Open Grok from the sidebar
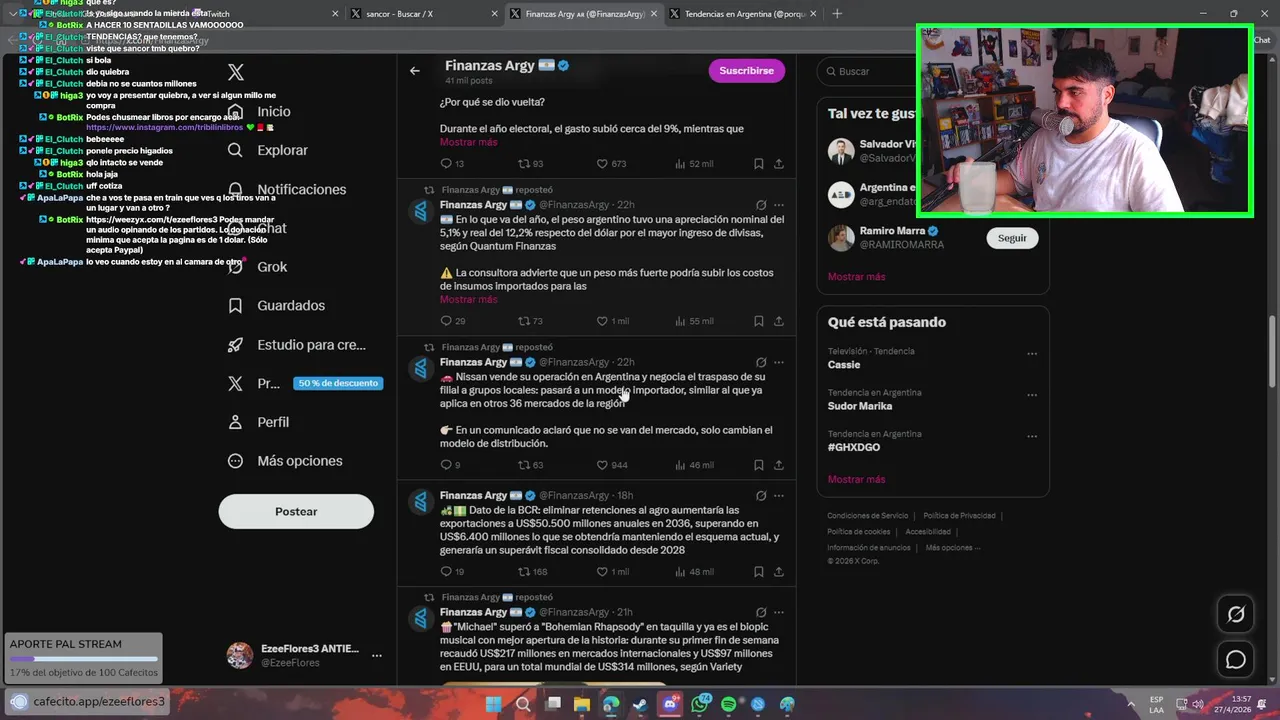This screenshot has height=720, width=1280. 257,267
